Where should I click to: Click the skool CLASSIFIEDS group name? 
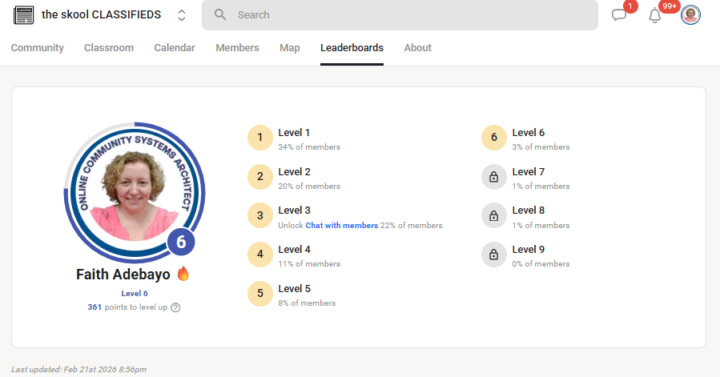click(101, 15)
